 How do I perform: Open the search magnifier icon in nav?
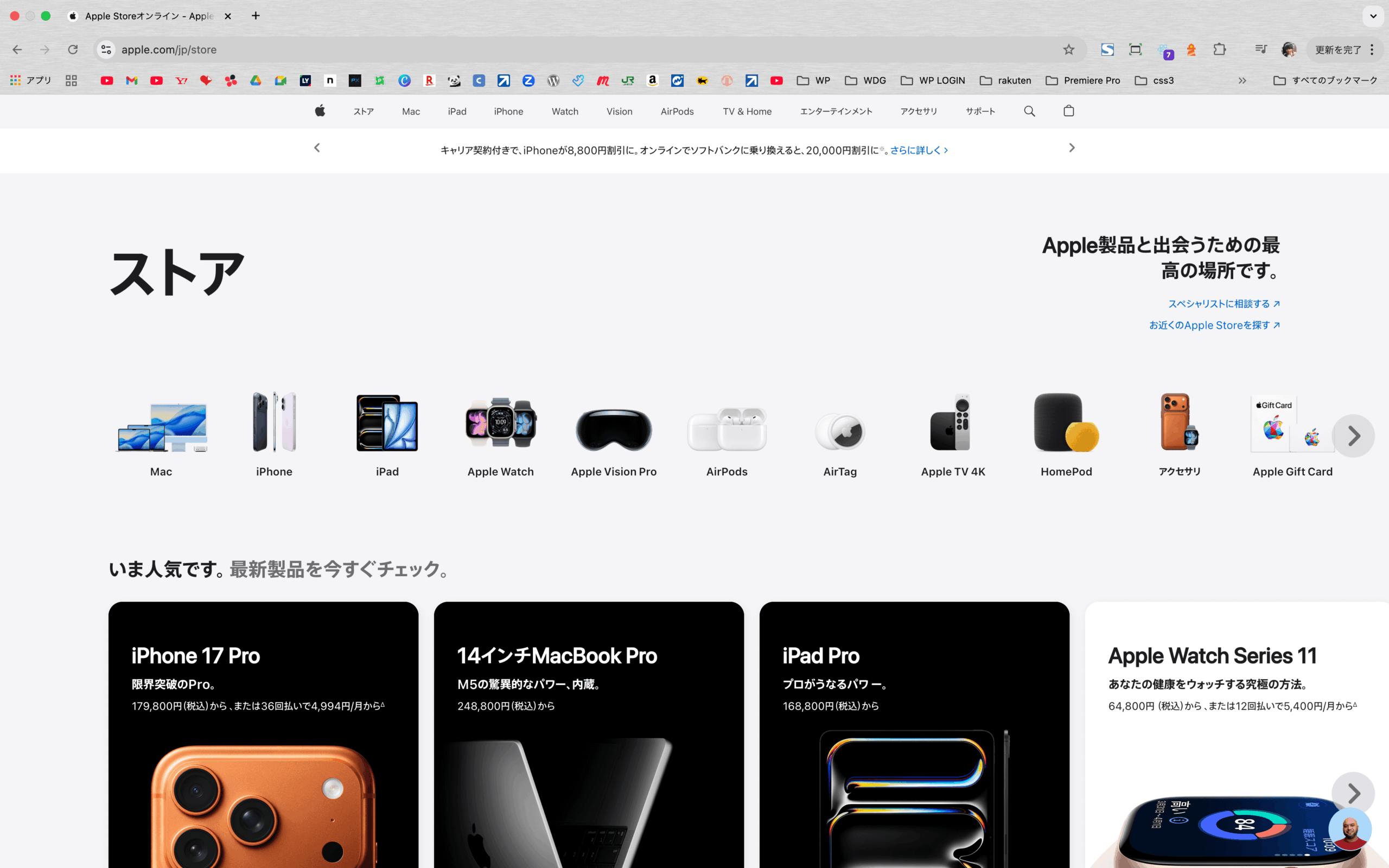(x=1029, y=111)
